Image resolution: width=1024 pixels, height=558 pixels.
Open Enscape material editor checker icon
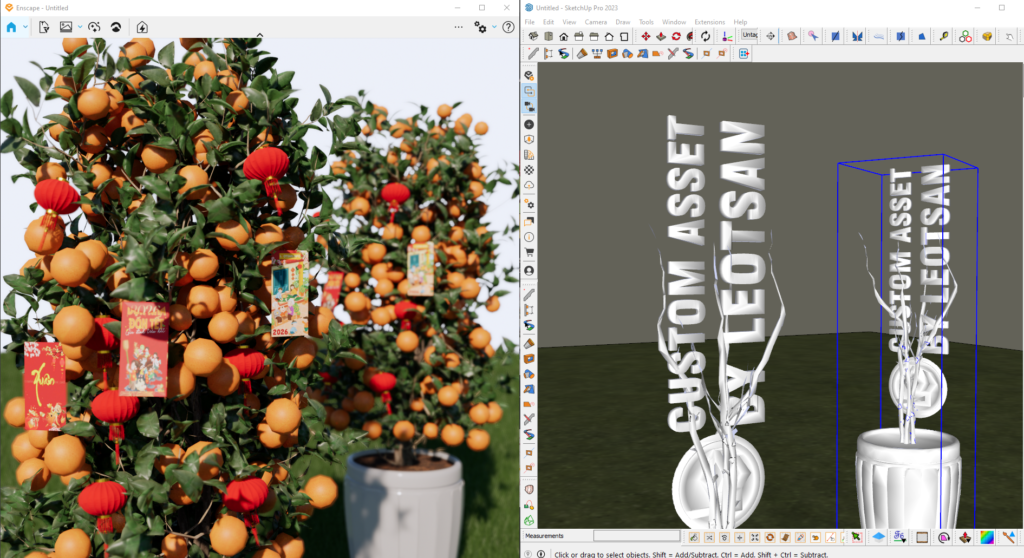click(x=529, y=170)
